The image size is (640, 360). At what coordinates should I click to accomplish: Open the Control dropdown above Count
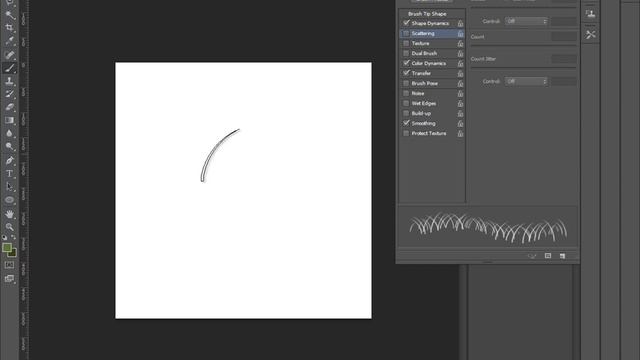coord(526,21)
